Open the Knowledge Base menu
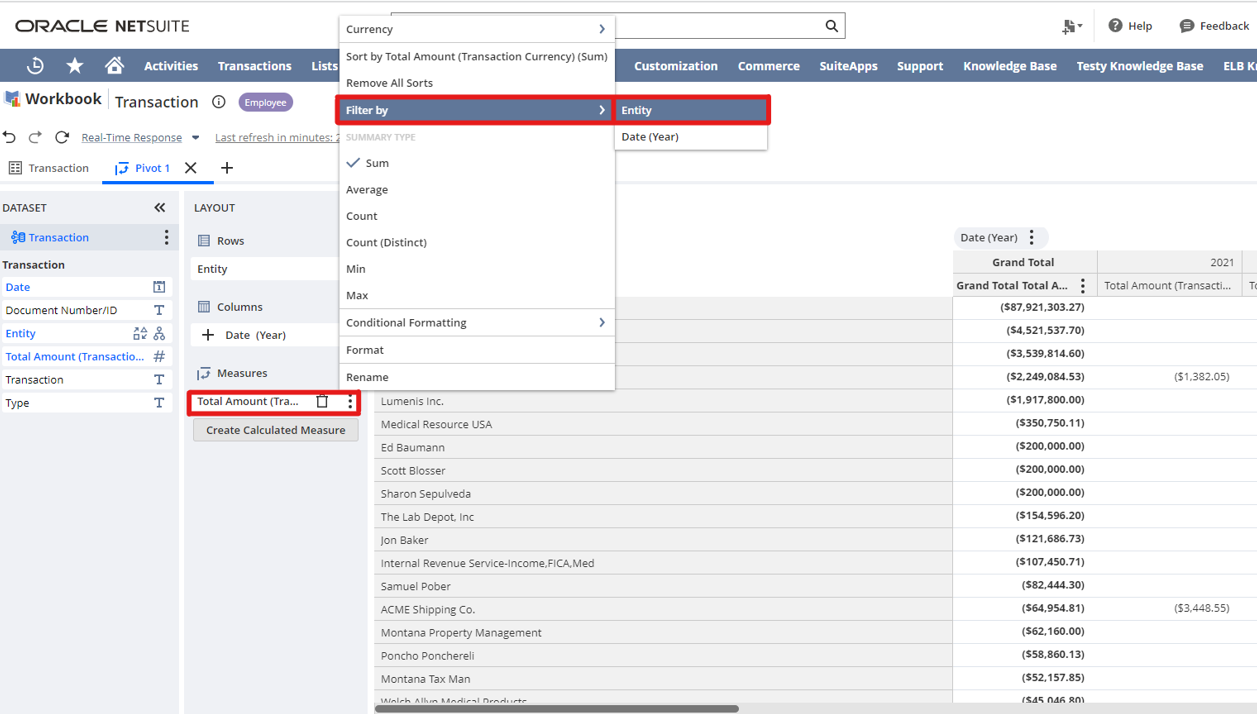1257x714 pixels. (x=1010, y=66)
